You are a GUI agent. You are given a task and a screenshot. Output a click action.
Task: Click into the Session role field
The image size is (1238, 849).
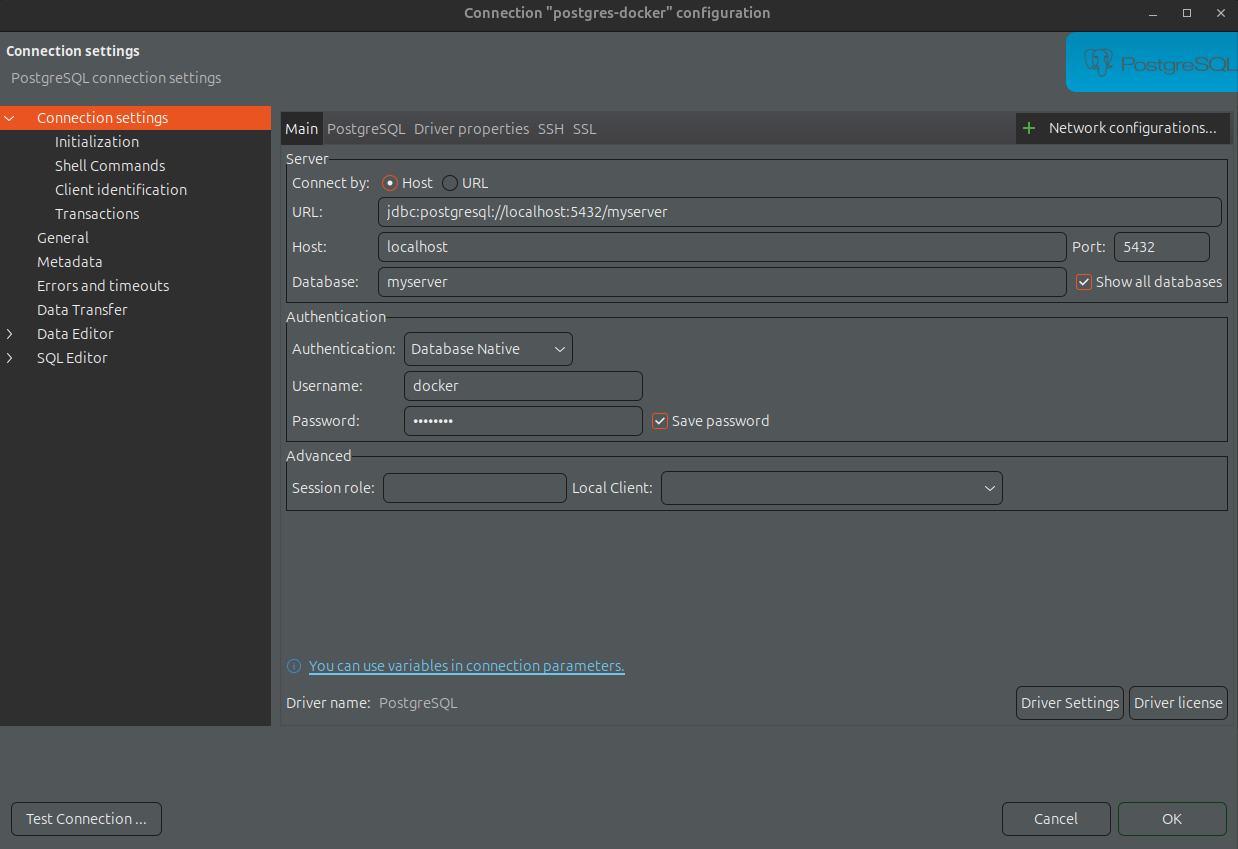pyautogui.click(x=474, y=488)
